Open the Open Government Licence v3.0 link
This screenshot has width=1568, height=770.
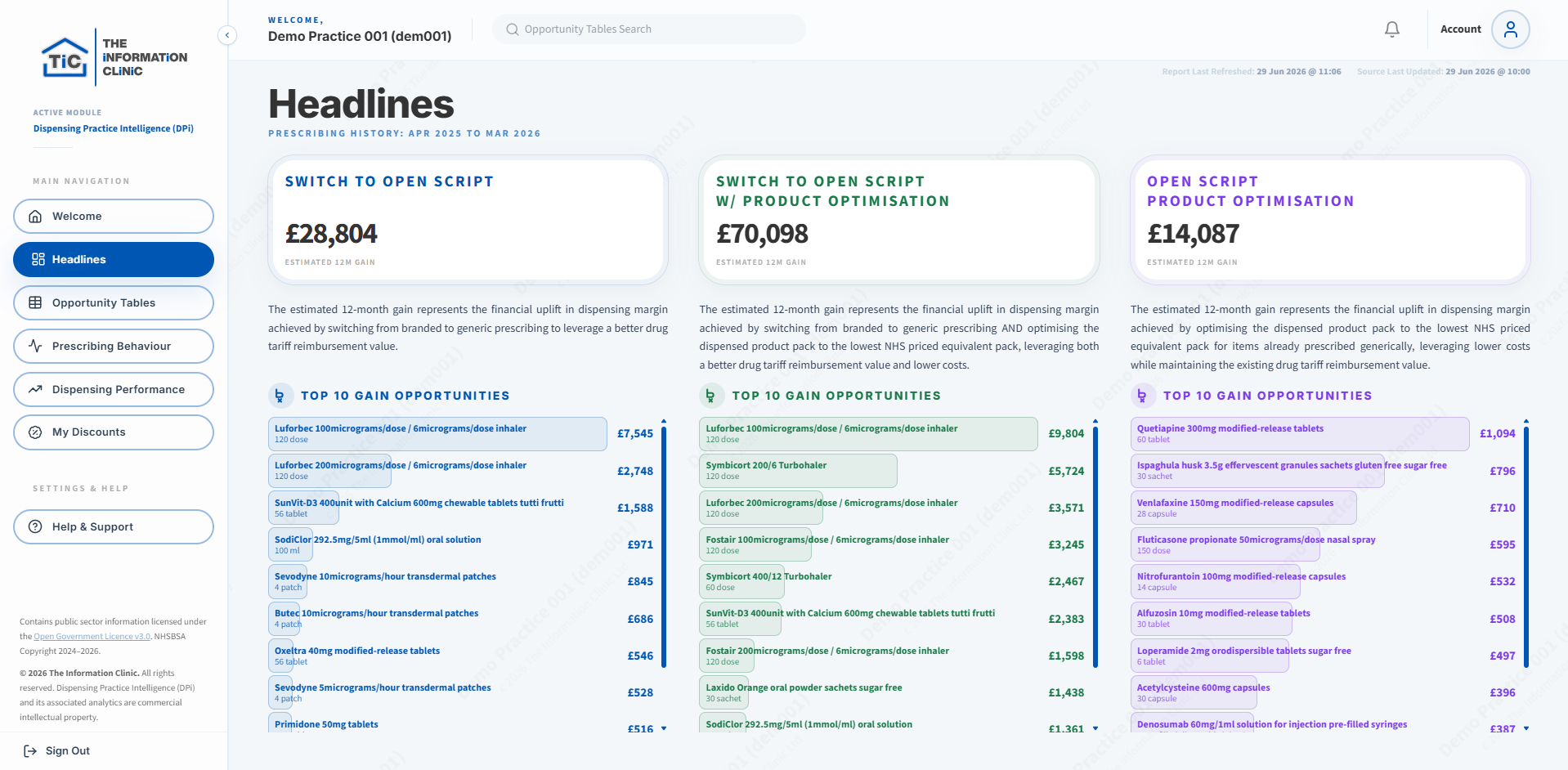pyautogui.click(x=92, y=637)
